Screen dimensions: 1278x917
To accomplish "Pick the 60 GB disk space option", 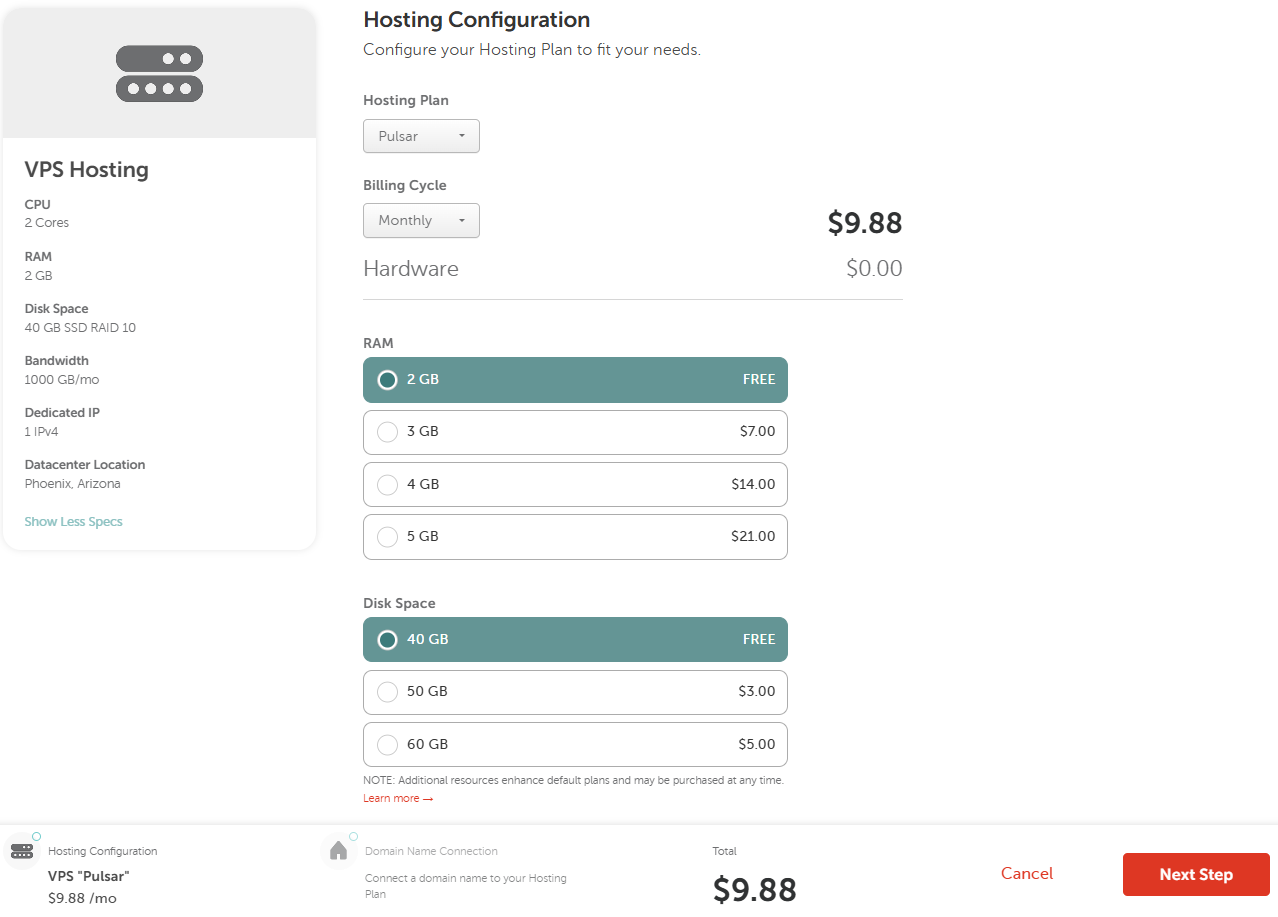I will [x=575, y=745].
